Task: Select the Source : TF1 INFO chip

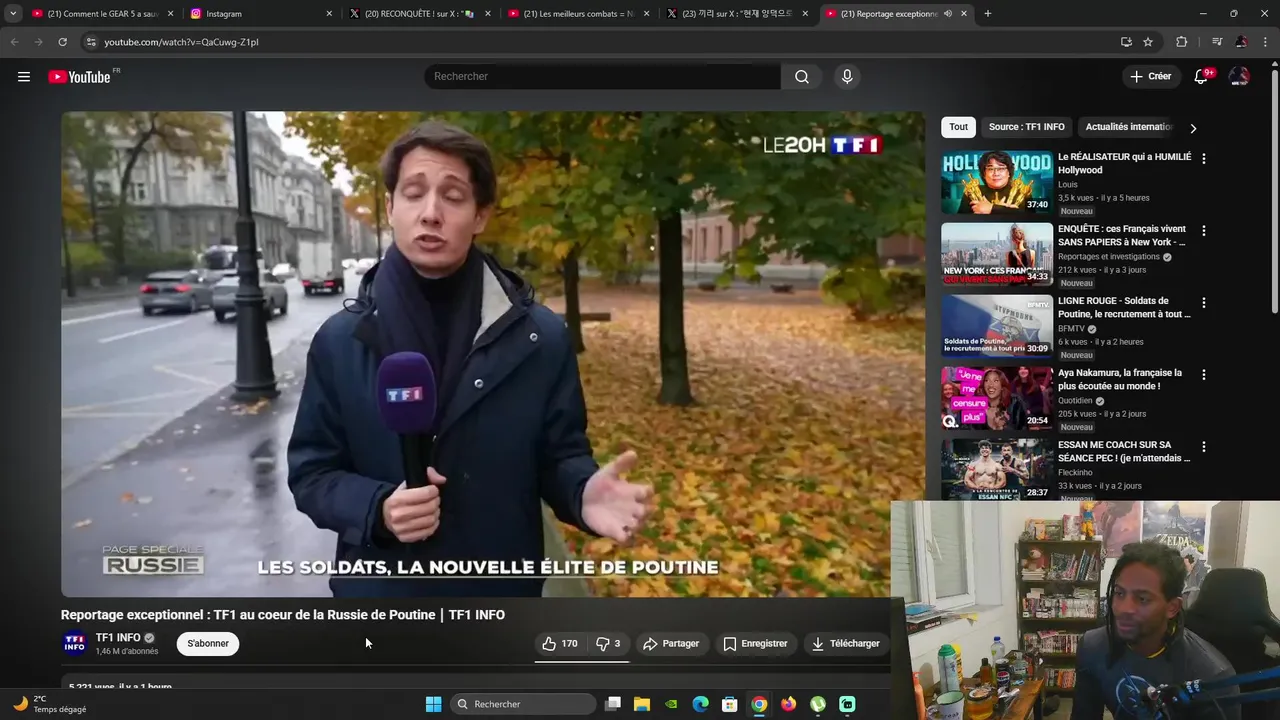Action: 1026,127
